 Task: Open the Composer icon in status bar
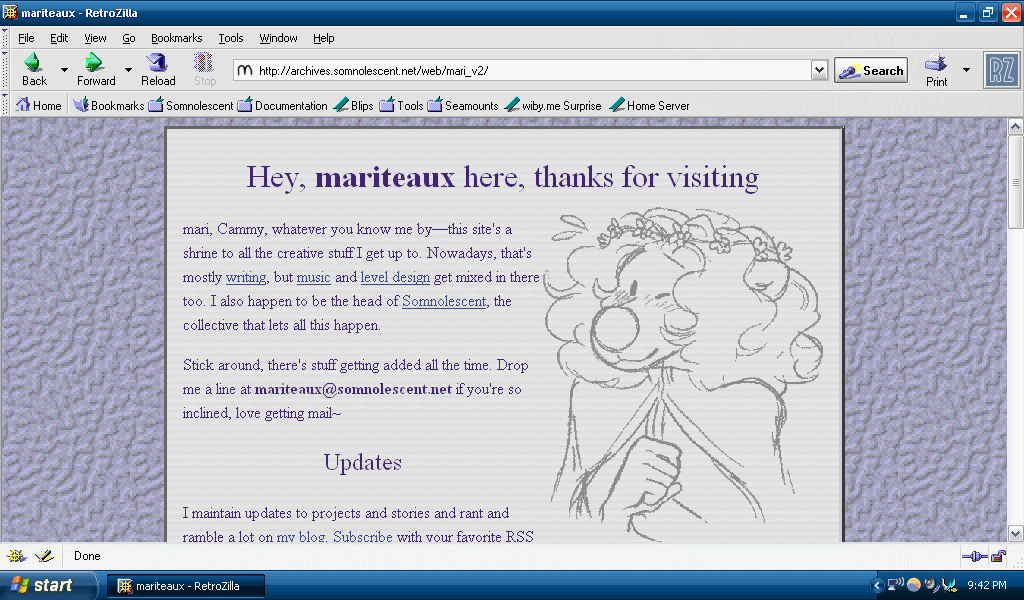coord(44,556)
